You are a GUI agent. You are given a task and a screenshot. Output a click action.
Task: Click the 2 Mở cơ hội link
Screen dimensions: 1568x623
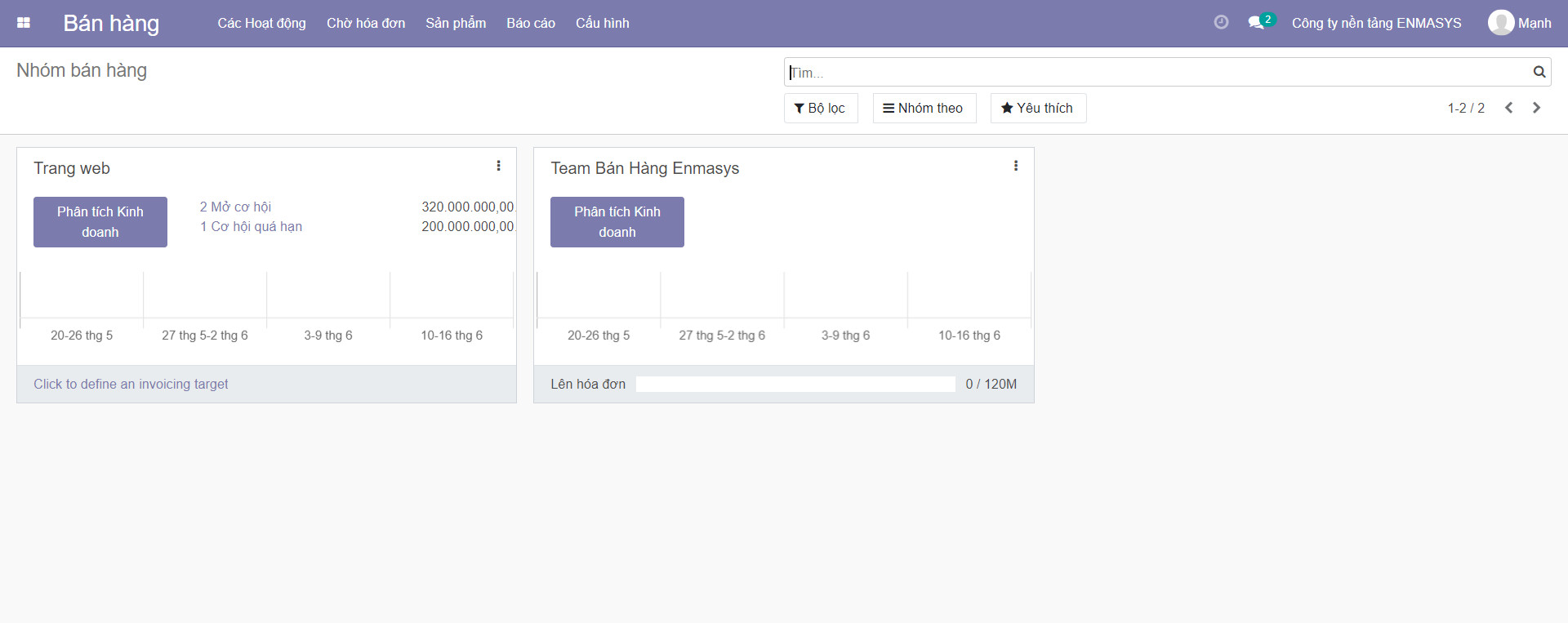point(235,207)
